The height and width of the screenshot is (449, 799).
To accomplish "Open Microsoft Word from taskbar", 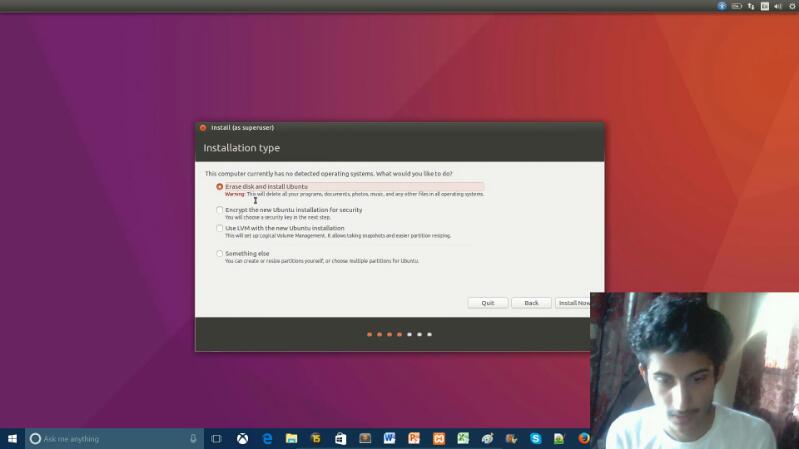I will click(389, 439).
